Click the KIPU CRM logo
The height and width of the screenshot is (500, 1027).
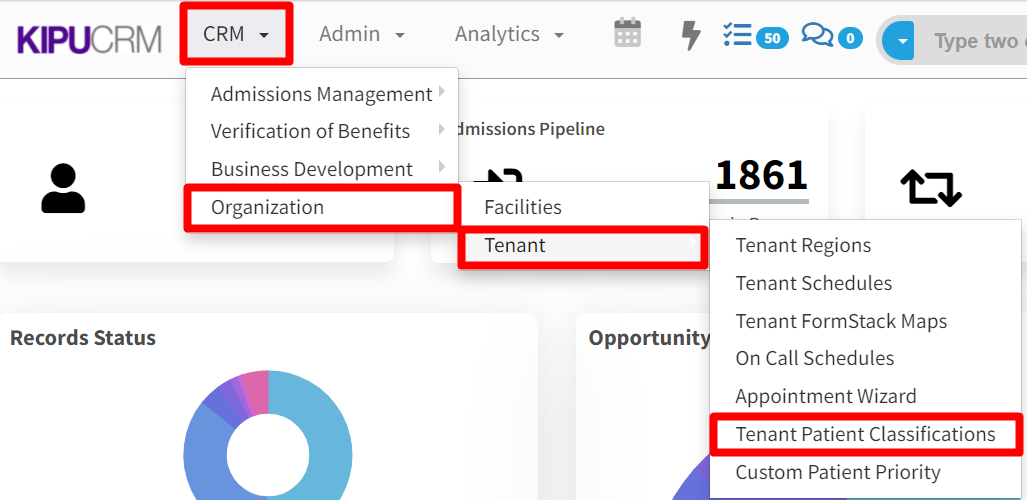89,39
